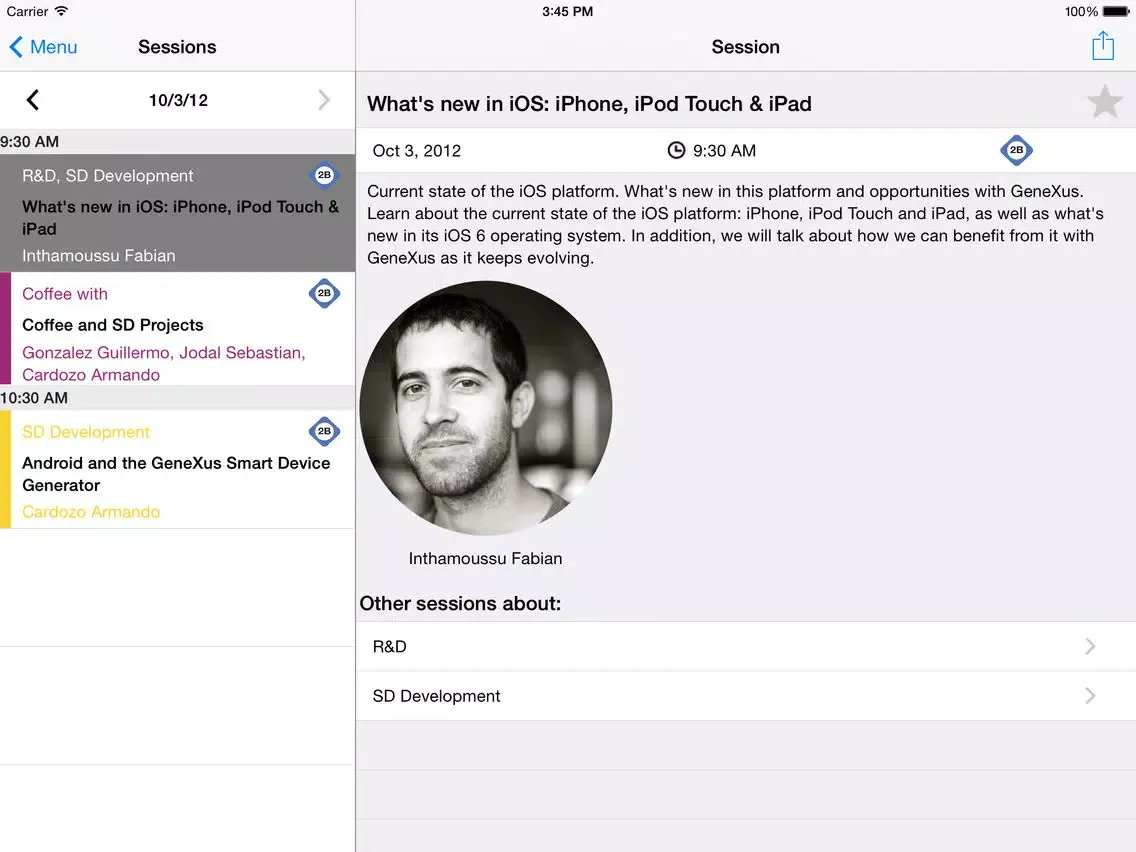Tap the 2B room badge in session details
Image resolution: width=1136 pixels, height=852 pixels.
1016,150
